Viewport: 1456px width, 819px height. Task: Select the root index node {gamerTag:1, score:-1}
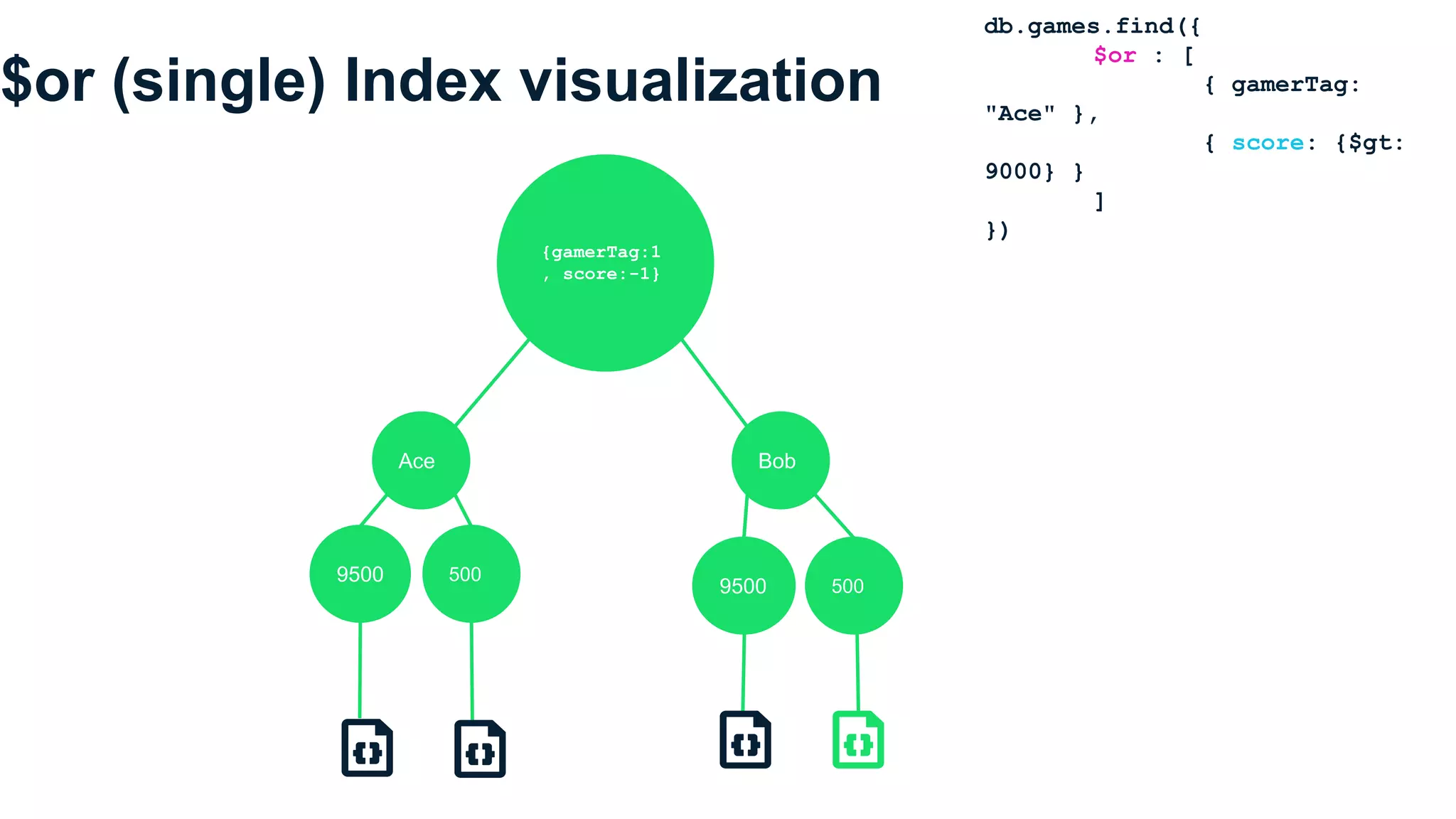click(x=605, y=263)
